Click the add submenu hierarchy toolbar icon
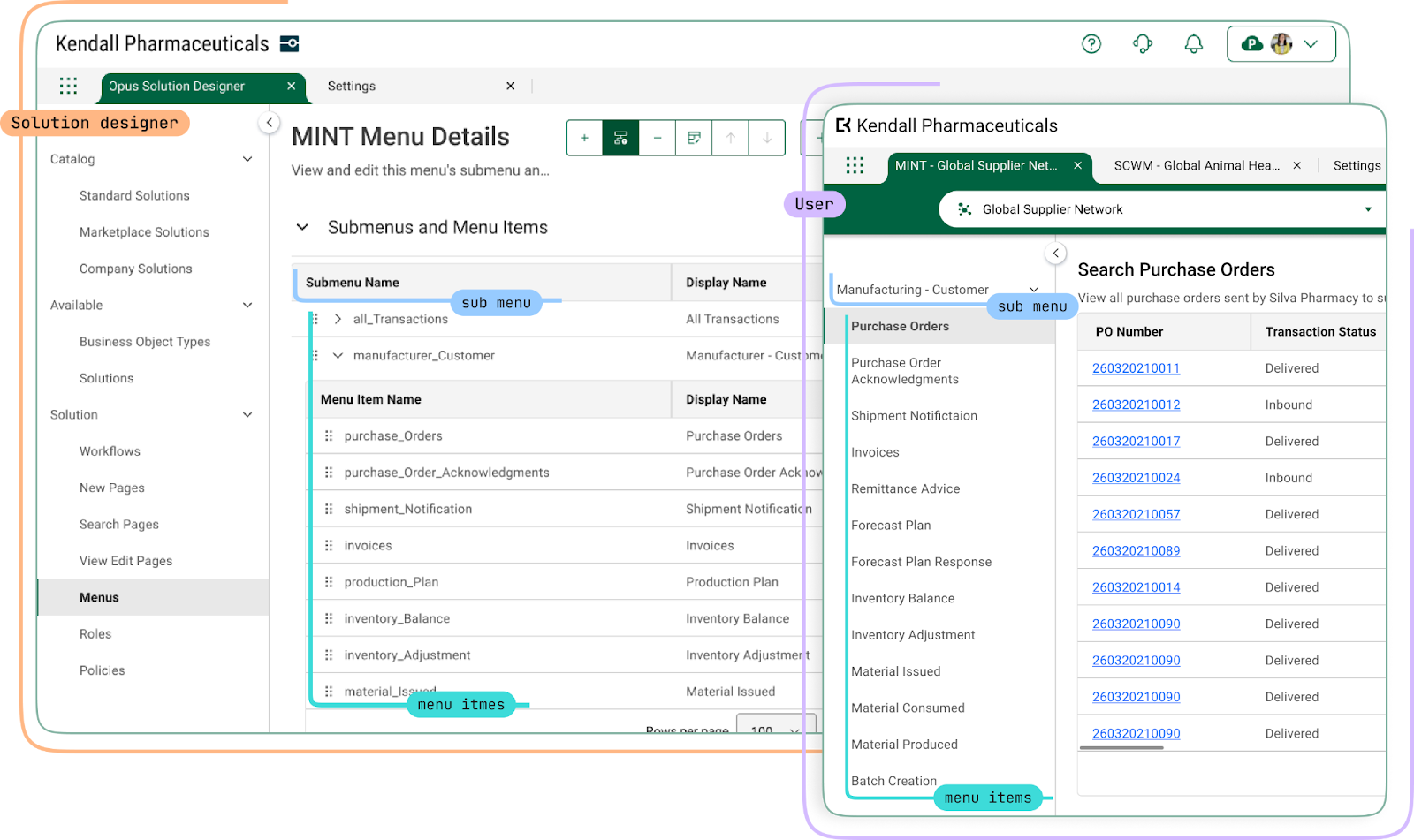Image resolution: width=1414 pixels, height=840 pixels. click(x=620, y=138)
